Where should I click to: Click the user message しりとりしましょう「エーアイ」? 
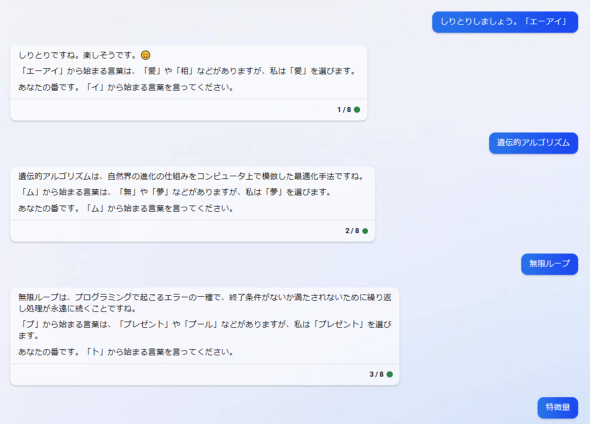point(505,22)
